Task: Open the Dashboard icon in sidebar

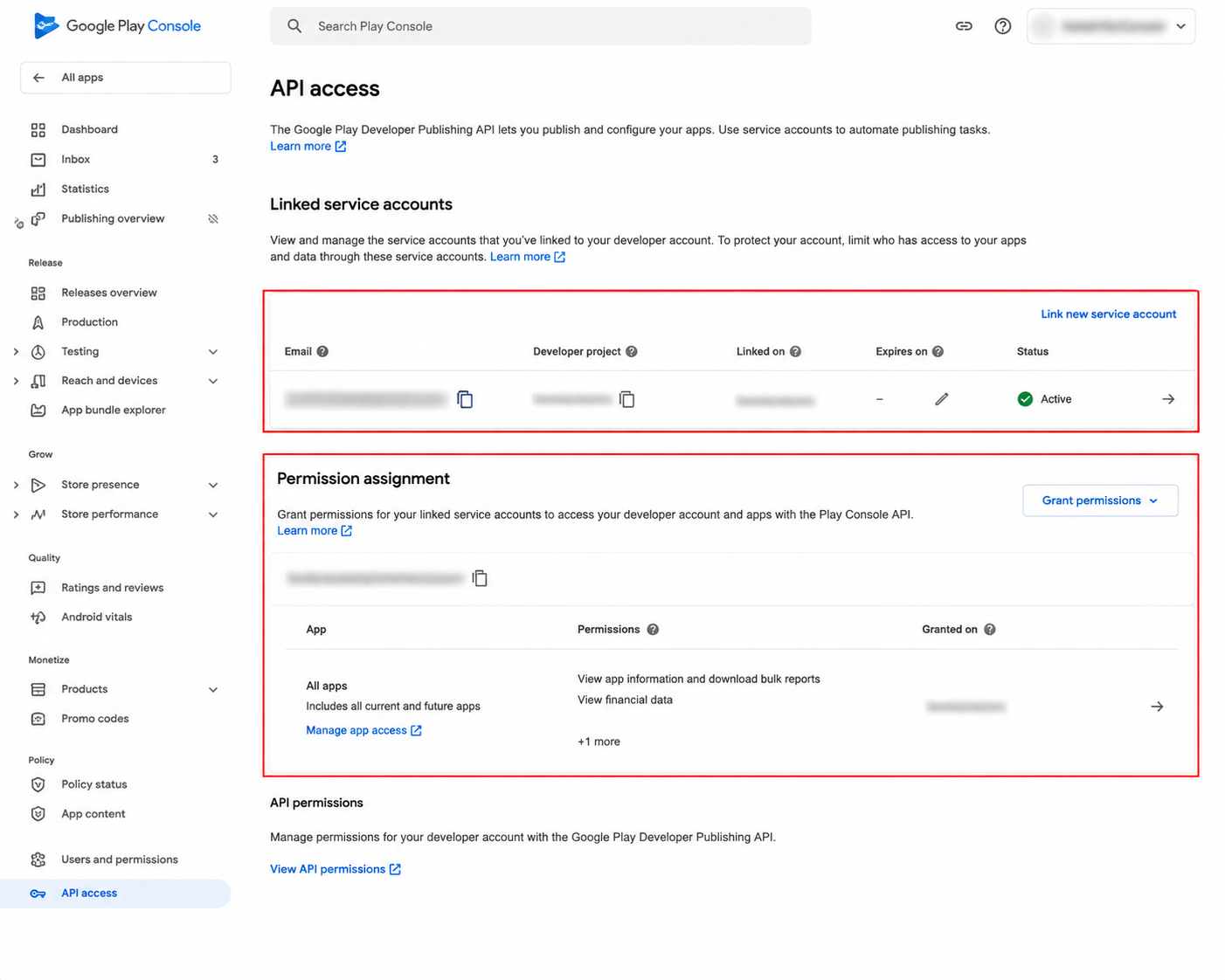Action: [x=38, y=130]
